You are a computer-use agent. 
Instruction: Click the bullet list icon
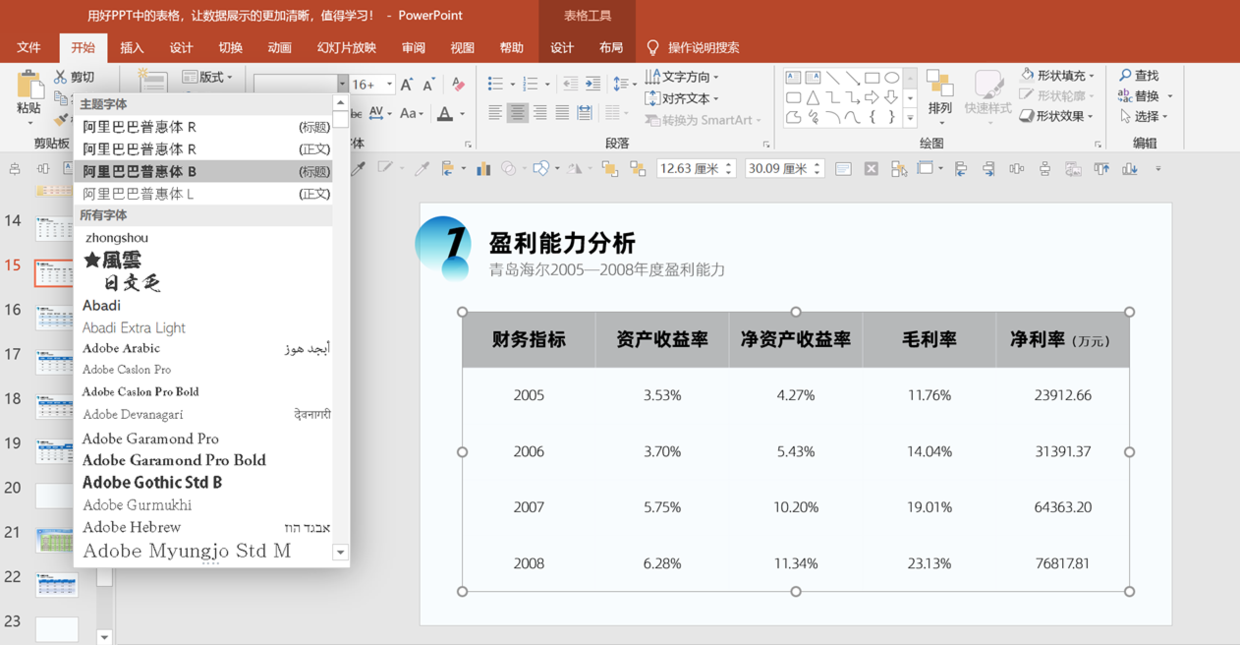point(496,84)
